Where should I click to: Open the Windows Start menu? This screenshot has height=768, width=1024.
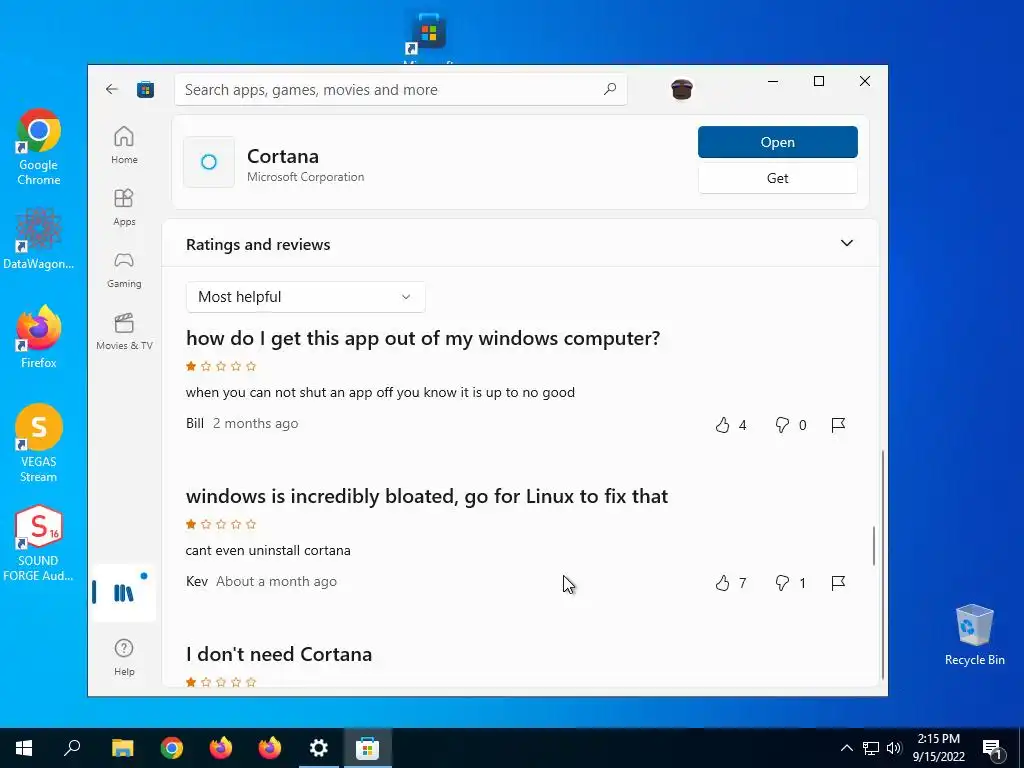[24, 748]
